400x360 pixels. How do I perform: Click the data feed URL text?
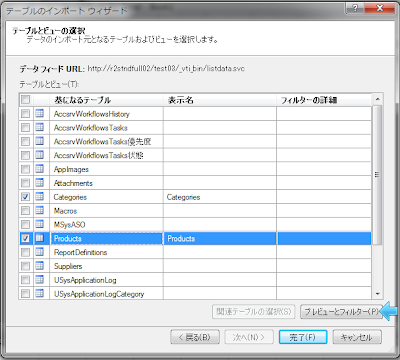click(166, 69)
